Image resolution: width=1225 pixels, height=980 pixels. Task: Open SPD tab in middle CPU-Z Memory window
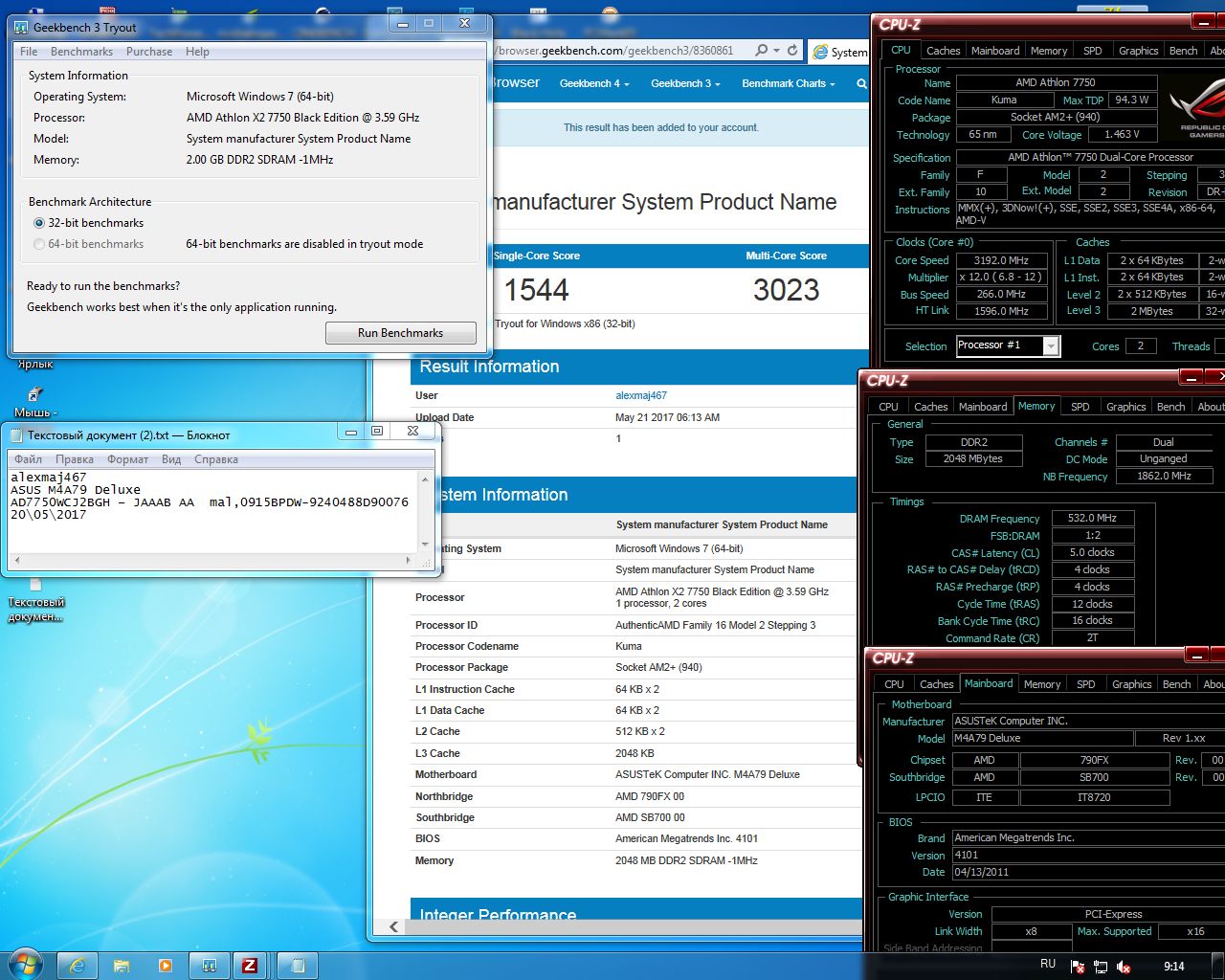point(1080,407)
